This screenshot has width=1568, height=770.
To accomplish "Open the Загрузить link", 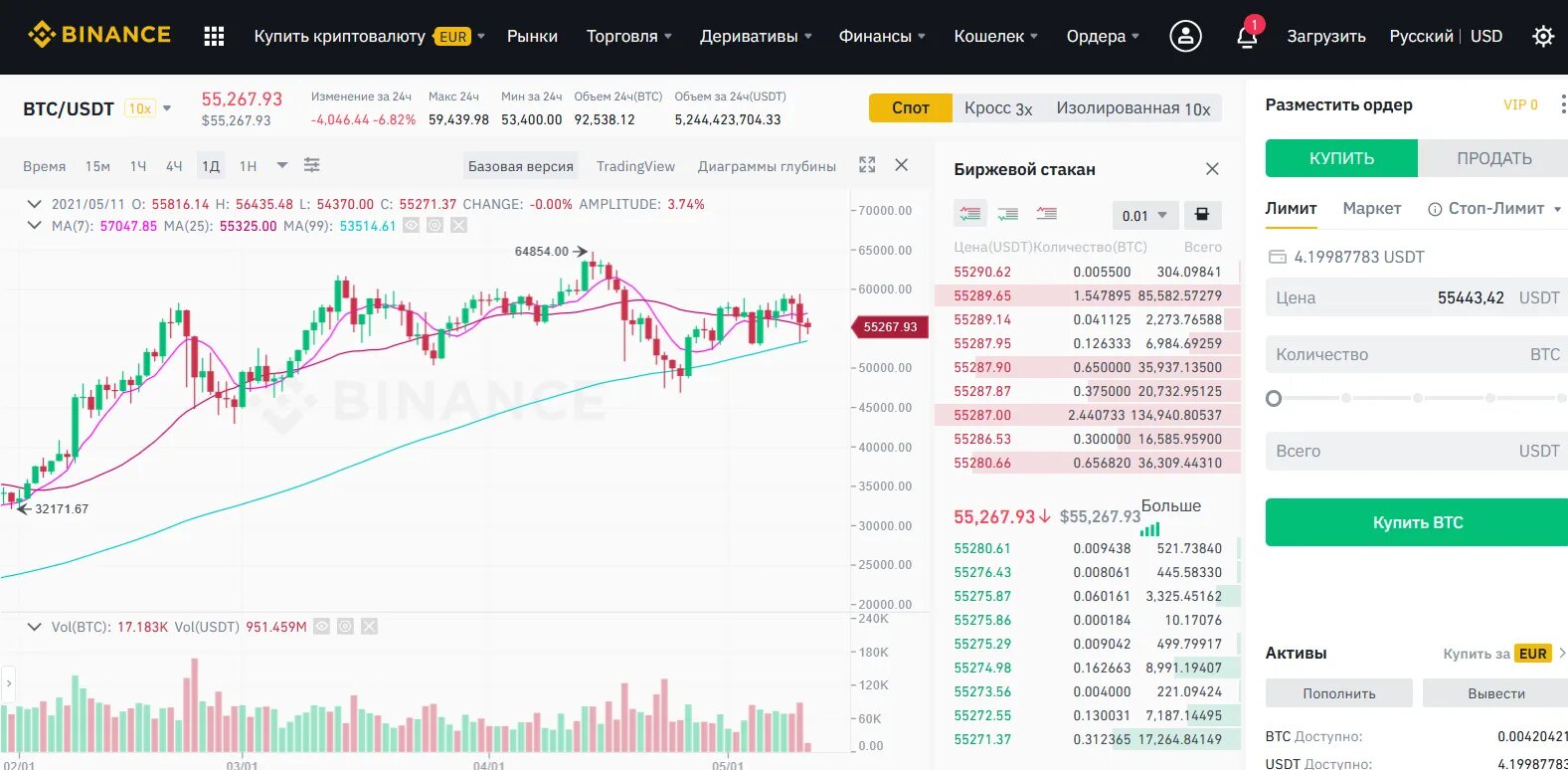I will click(x=1326, y=37).
